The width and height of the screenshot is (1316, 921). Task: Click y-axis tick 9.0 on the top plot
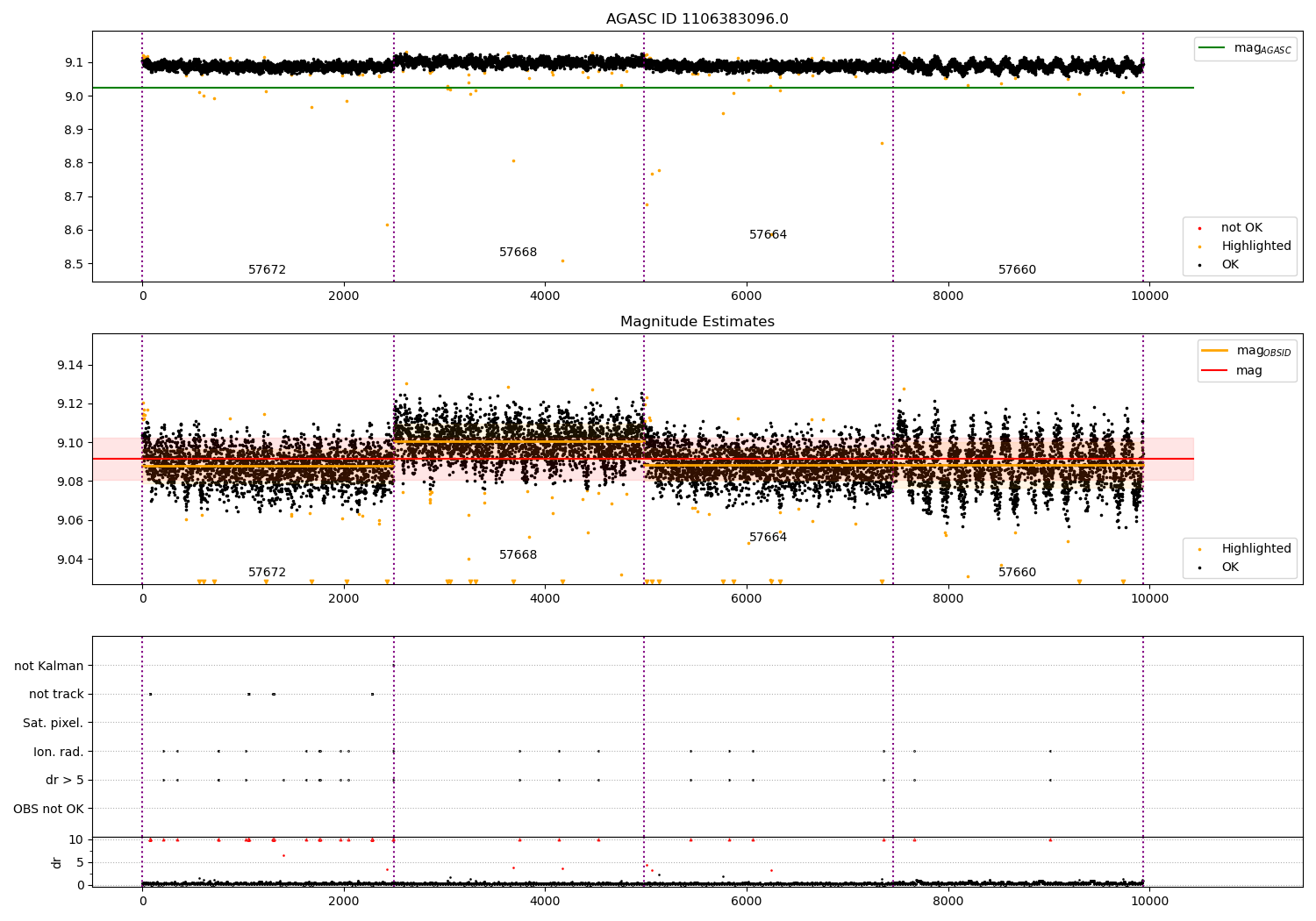point(73,96)
